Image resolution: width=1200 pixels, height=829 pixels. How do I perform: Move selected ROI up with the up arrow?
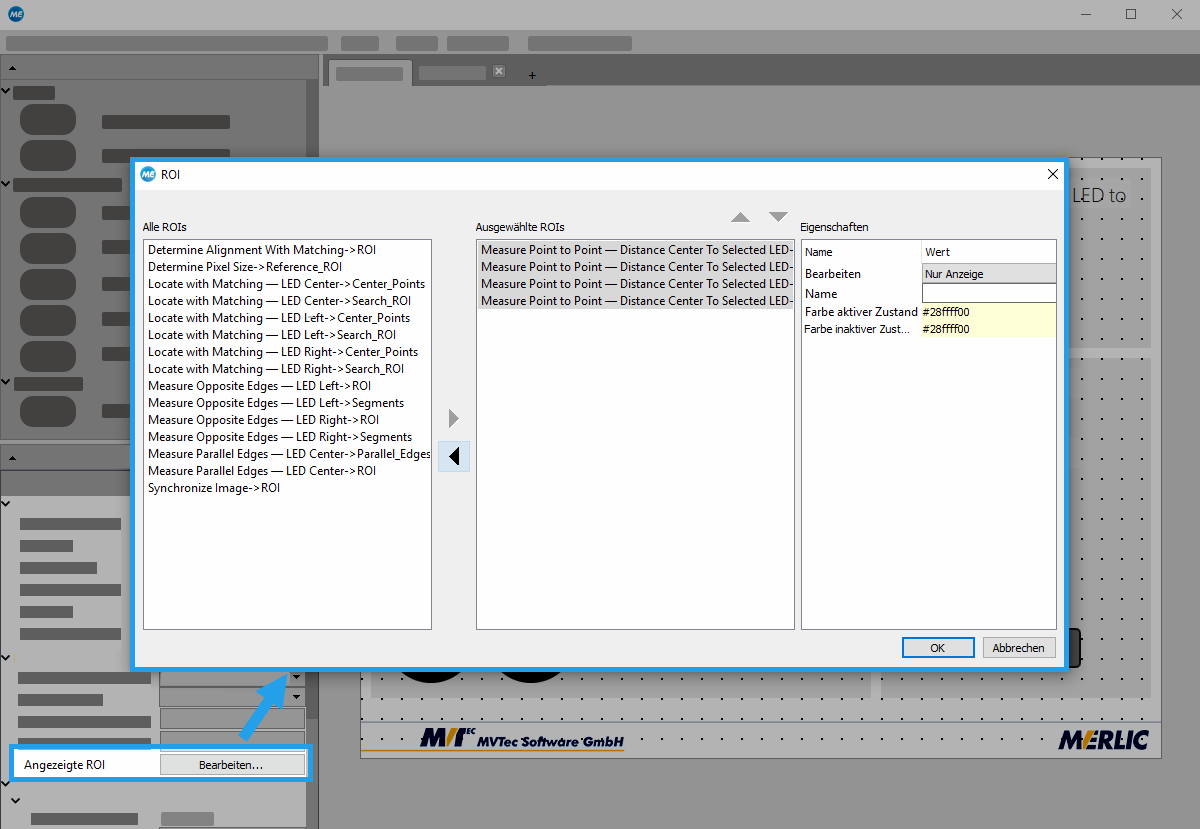pyautogui.click(x=740, y=217)
